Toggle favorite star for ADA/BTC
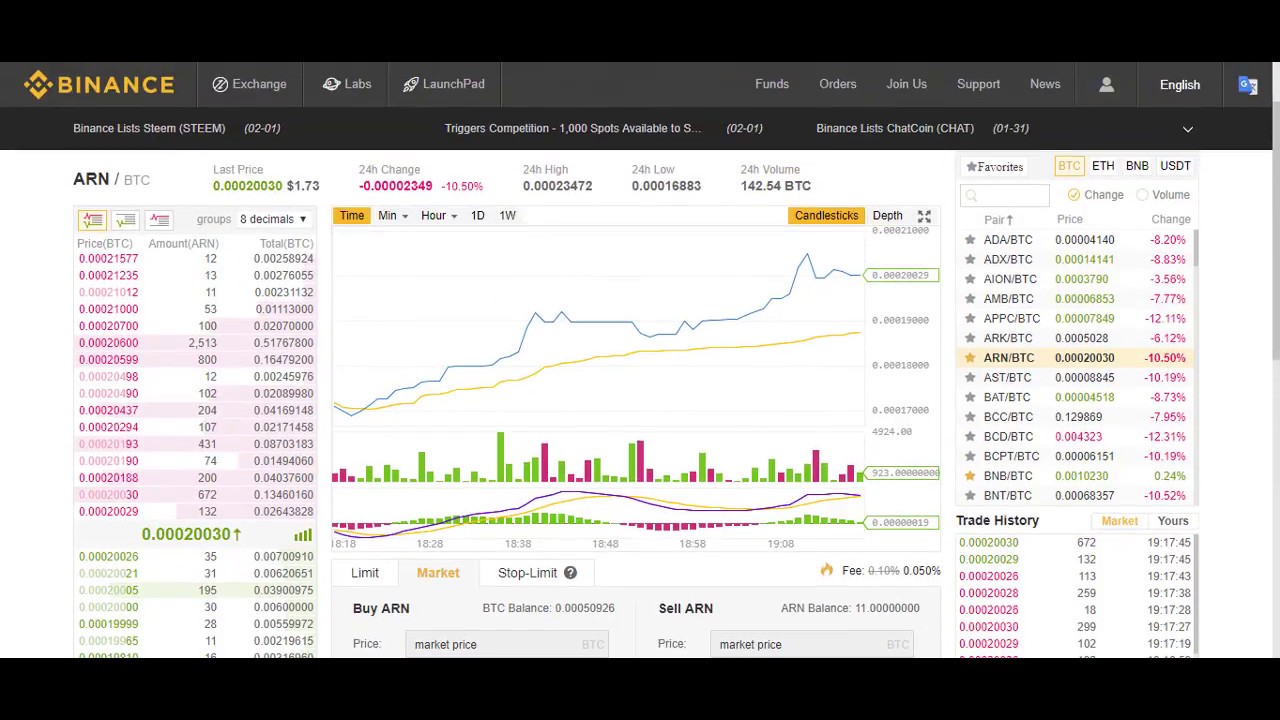 (x=969, y=240)
